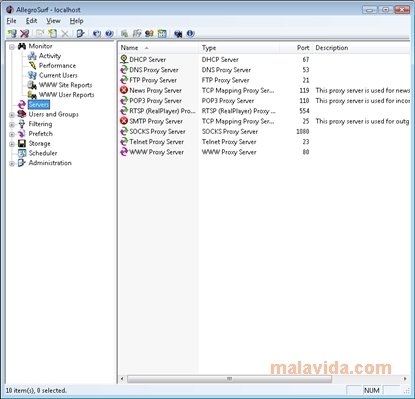The width and height of the screenshot is (415, 399).
Task: Click the binoculars monitor toolbar icon
Action: coord(178,33)
